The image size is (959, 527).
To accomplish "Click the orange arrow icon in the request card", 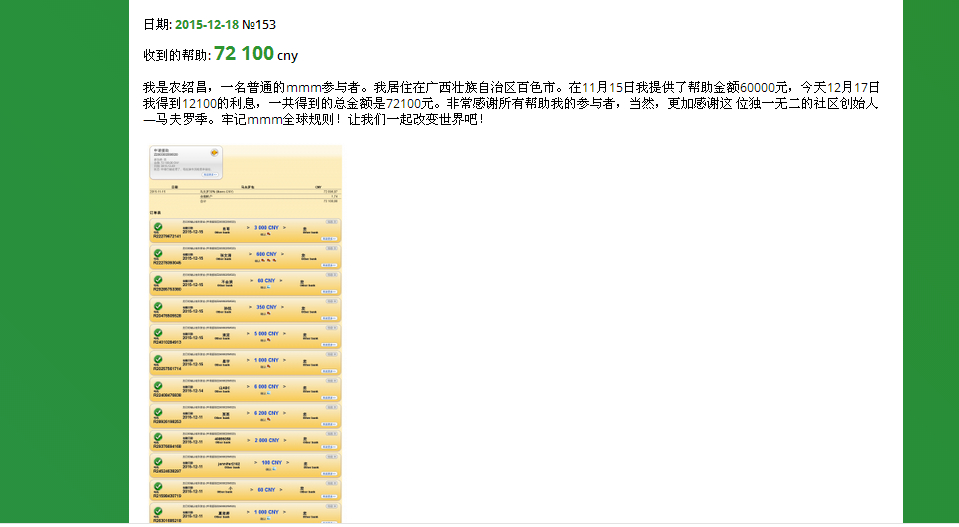I will (214, 153).
